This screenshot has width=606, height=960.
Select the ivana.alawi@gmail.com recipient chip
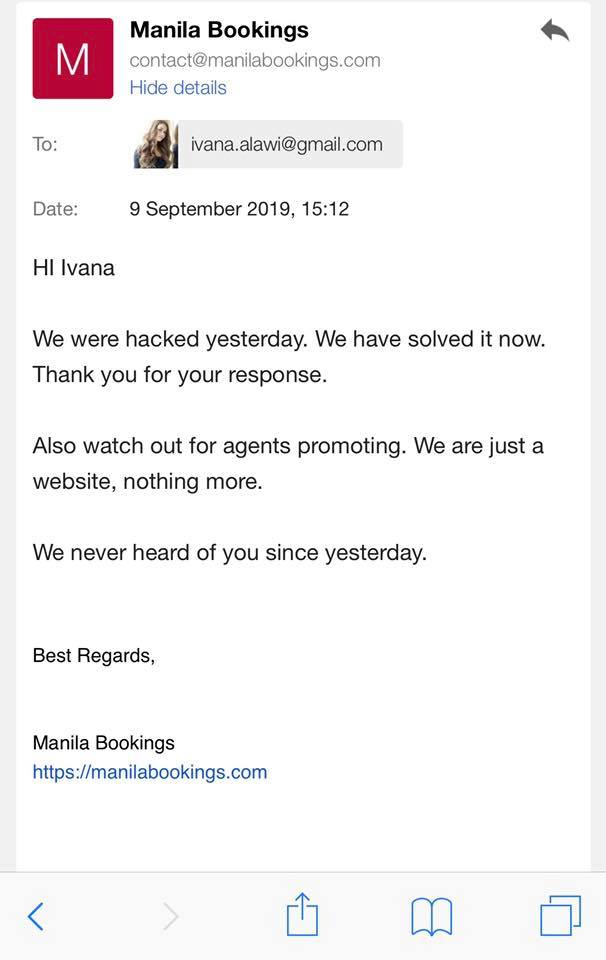tap(286, 144)
